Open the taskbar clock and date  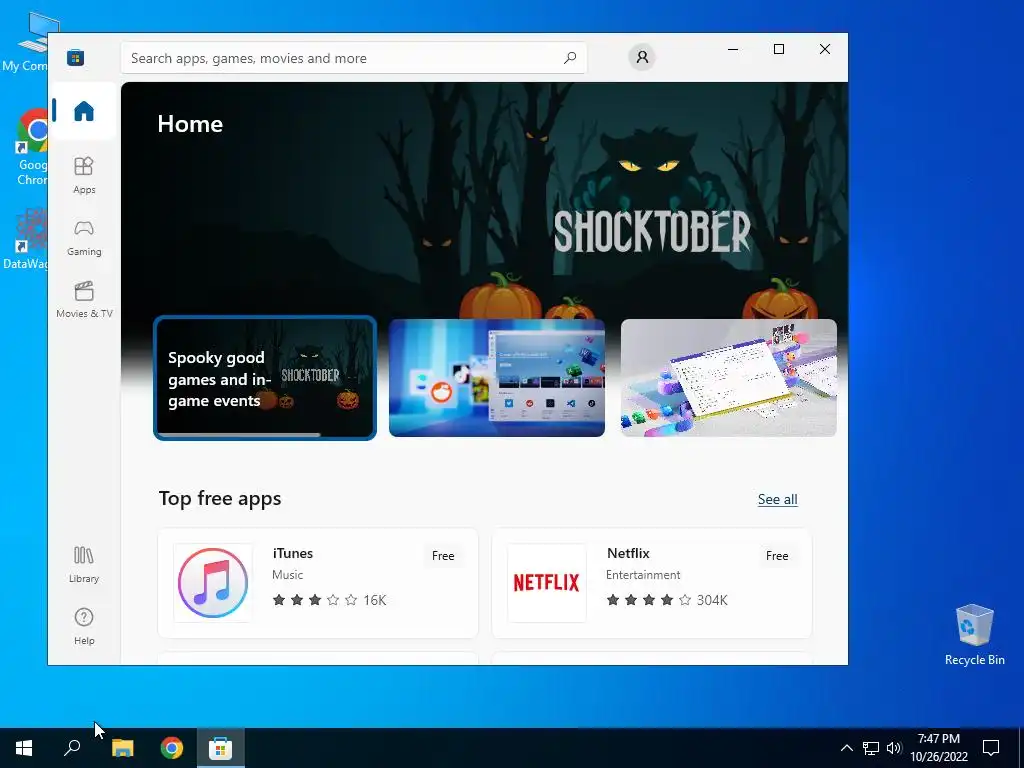[939, 748]
